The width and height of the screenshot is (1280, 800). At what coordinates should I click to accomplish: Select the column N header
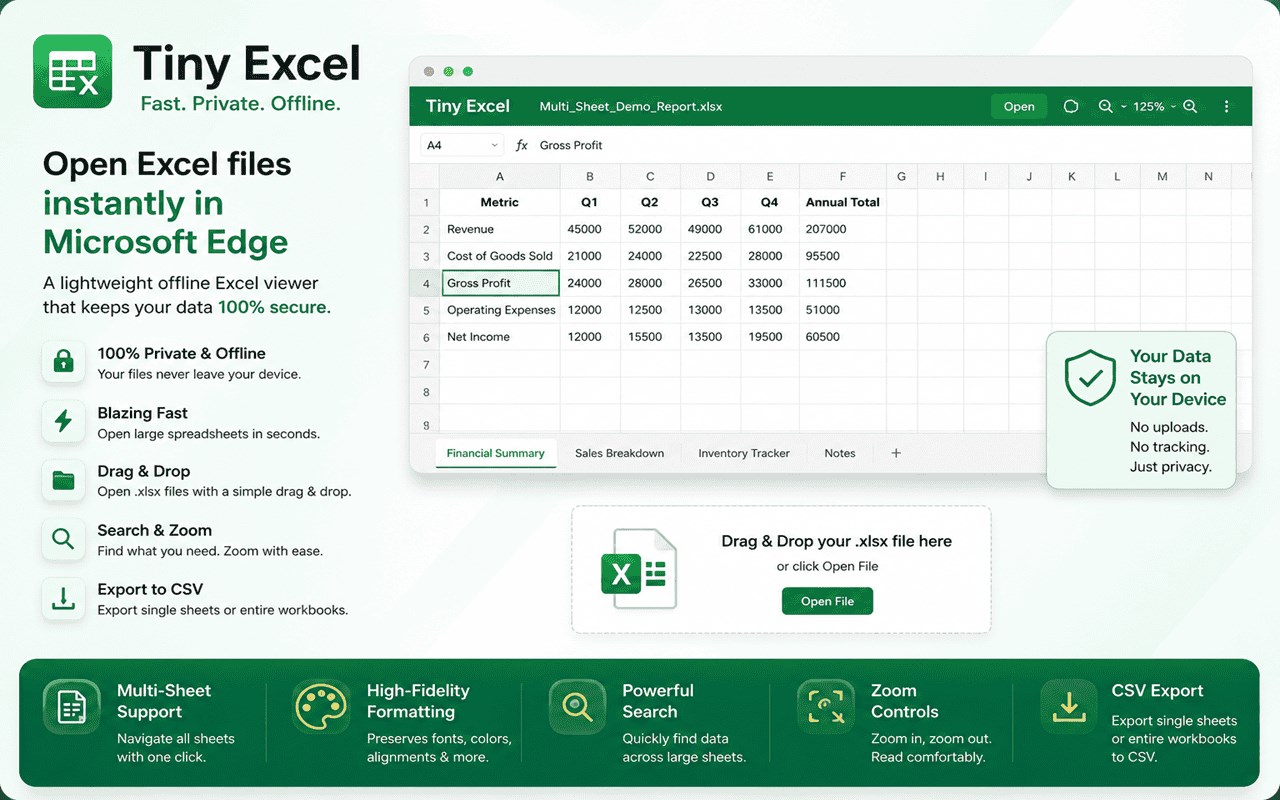click(1208, 176)
